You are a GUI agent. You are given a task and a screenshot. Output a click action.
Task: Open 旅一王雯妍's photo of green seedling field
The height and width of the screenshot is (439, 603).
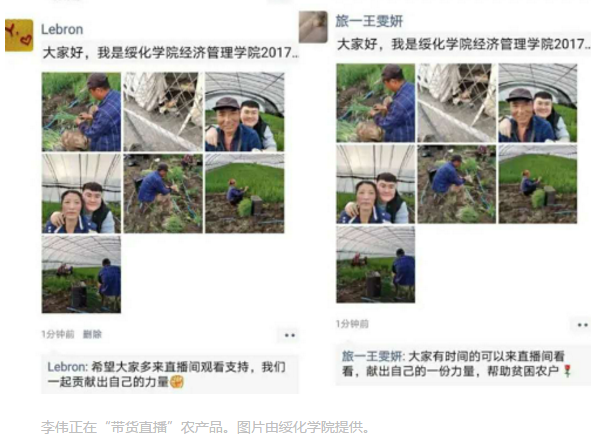pyautogui.click(x=538, y=184)
